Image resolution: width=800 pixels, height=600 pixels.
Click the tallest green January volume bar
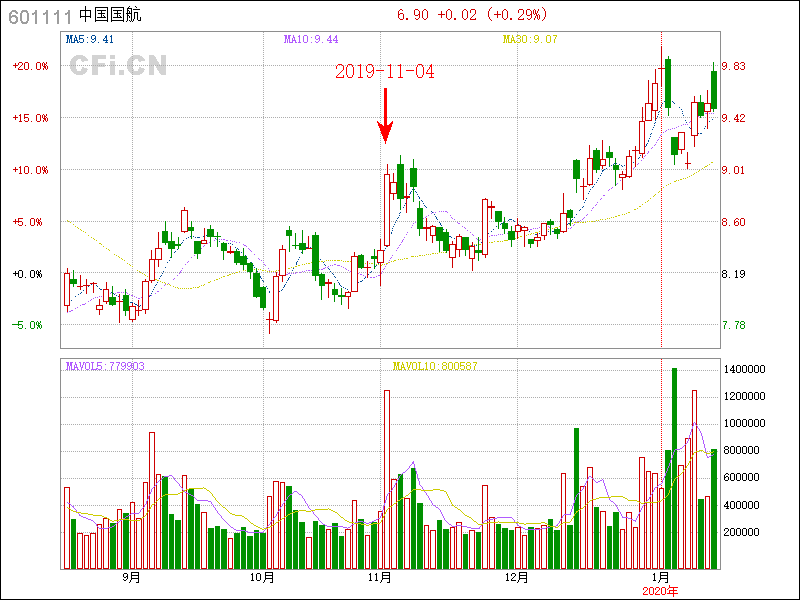(674, 468)
